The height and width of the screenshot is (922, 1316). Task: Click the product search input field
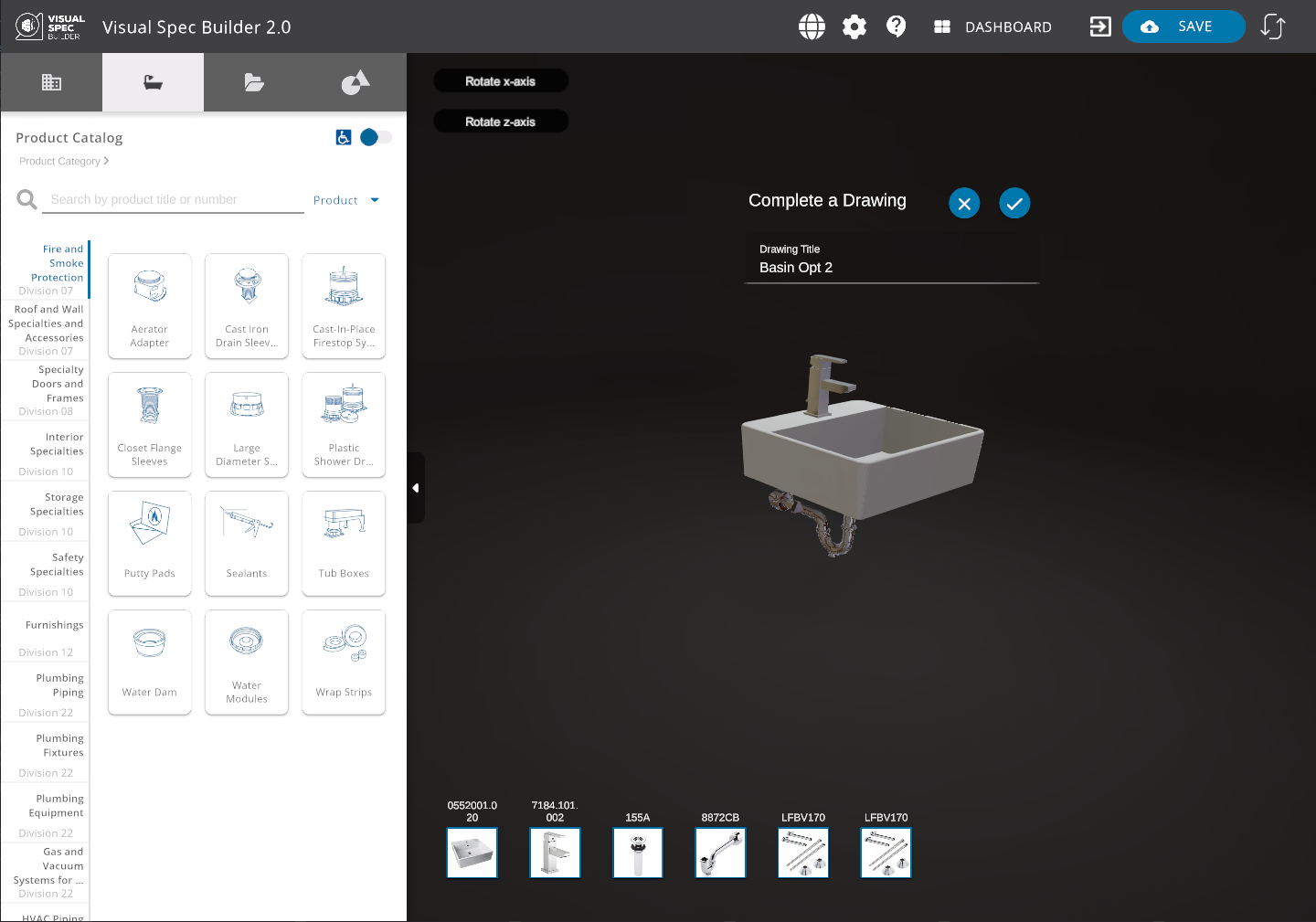[173, 199]
